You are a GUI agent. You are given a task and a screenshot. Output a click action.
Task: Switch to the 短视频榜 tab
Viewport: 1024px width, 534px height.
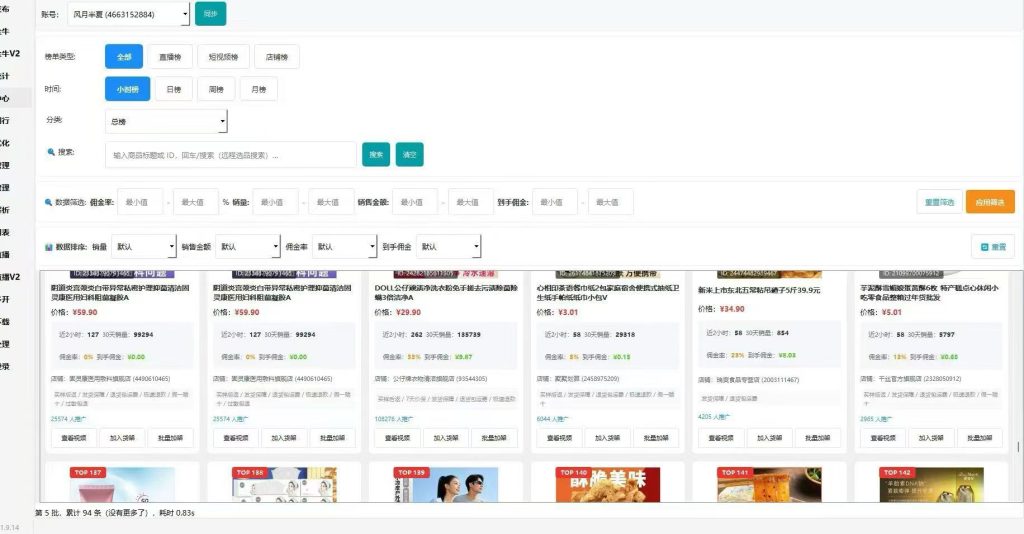223,57
